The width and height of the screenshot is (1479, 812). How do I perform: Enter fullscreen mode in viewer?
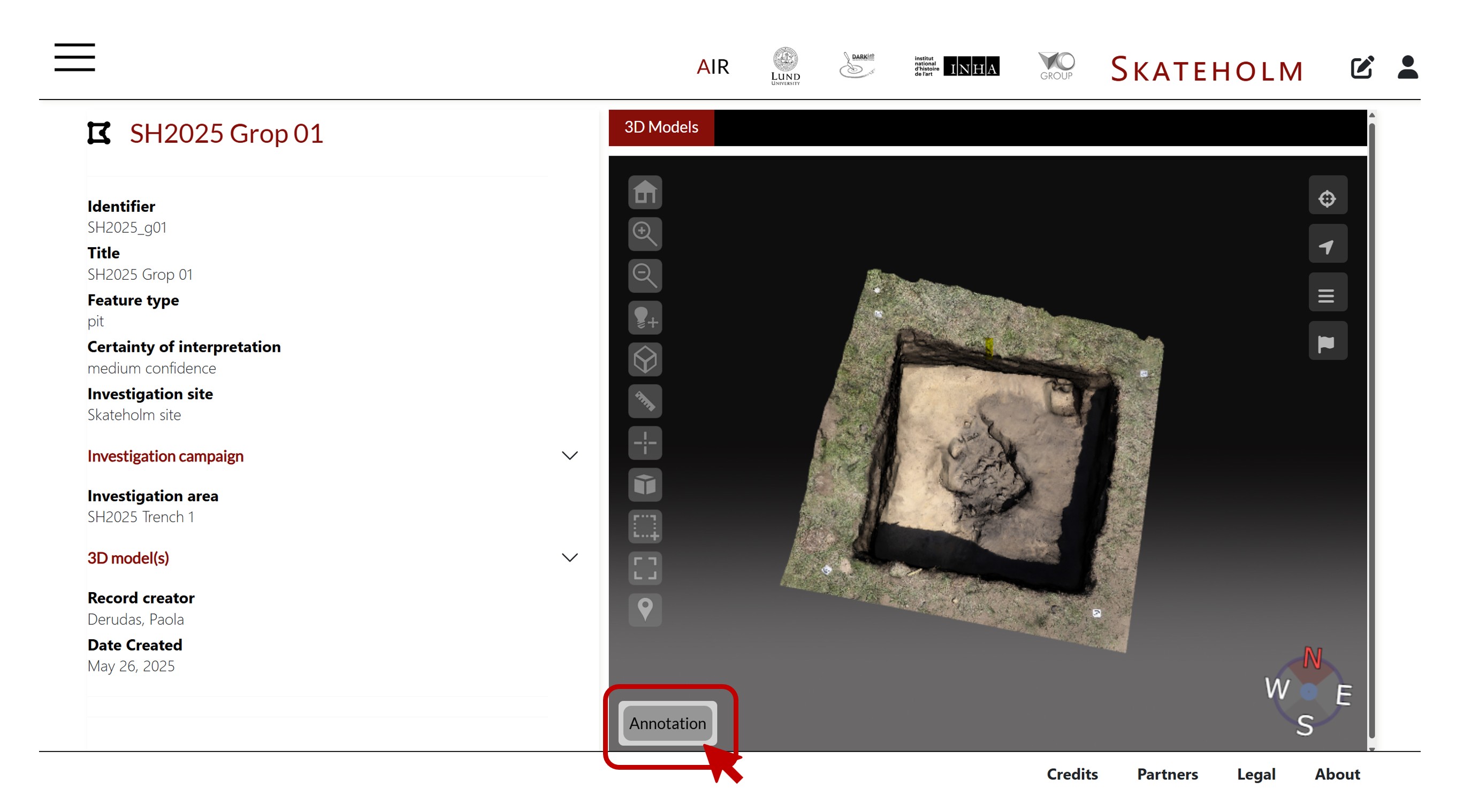point(645,568)
